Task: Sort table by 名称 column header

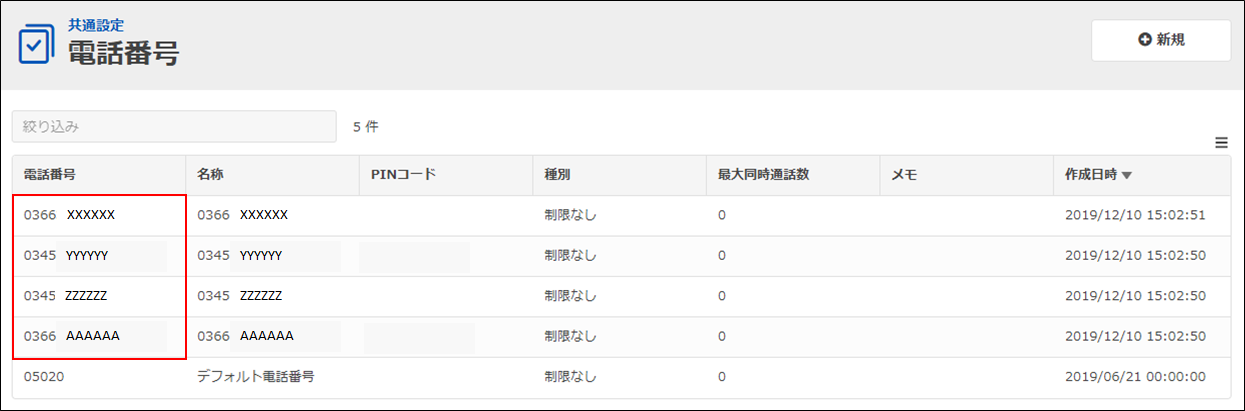Action: pyautogui.click(x=210, y=174)
